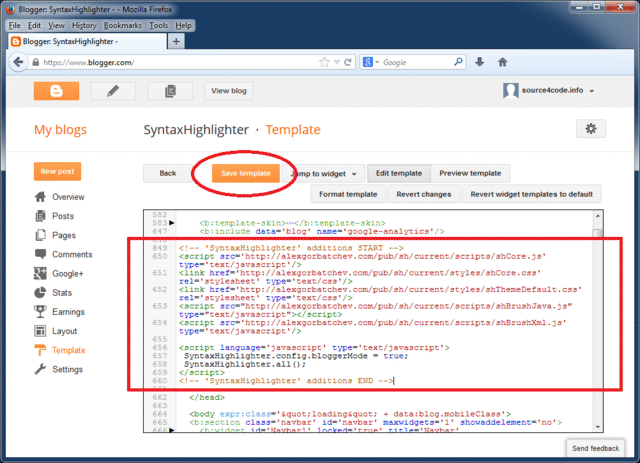The image size is (640, 463).
Task: Click the Stats pie chart icon
Action: point(40,292)
